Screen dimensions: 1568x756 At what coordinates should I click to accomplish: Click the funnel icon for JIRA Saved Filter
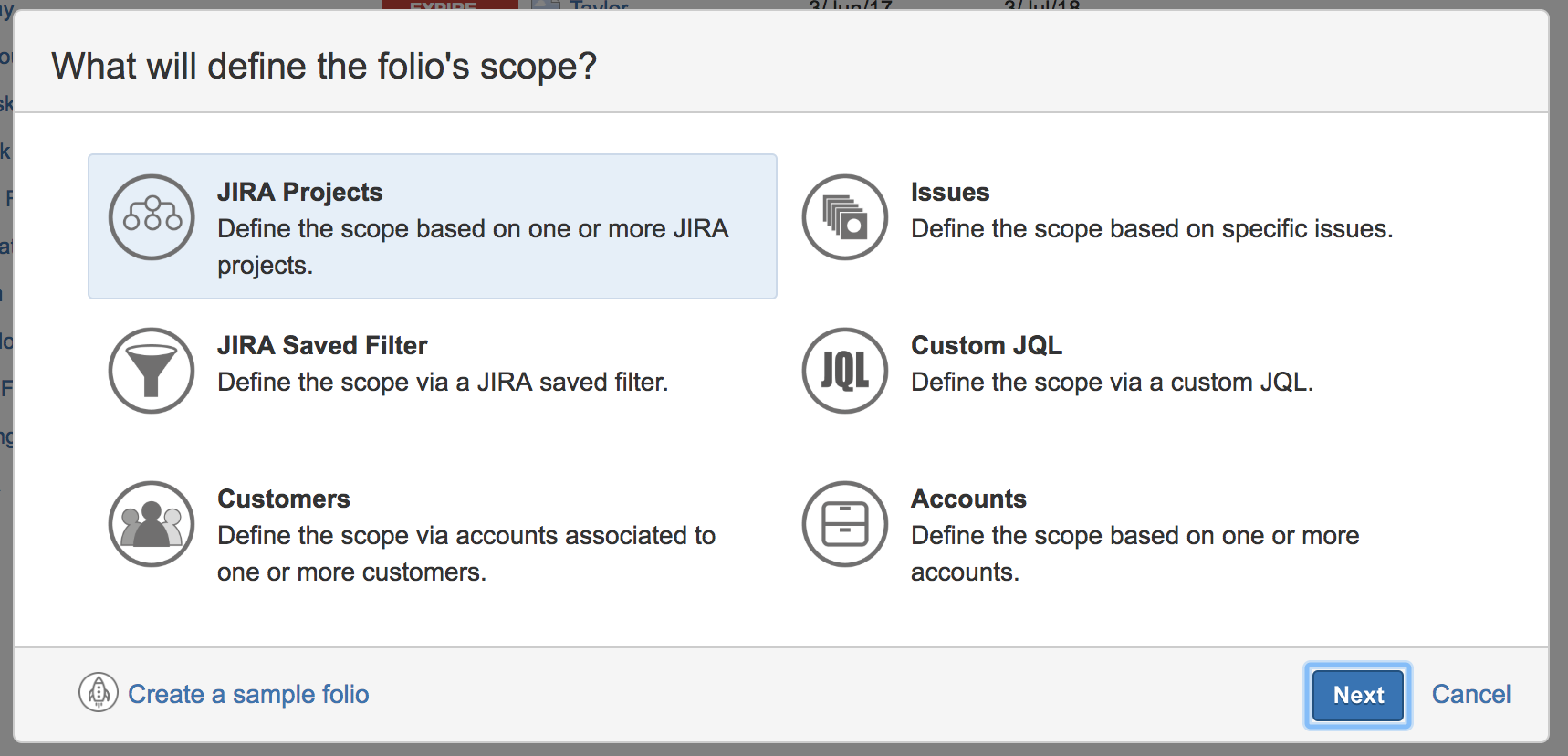[152, 371]
